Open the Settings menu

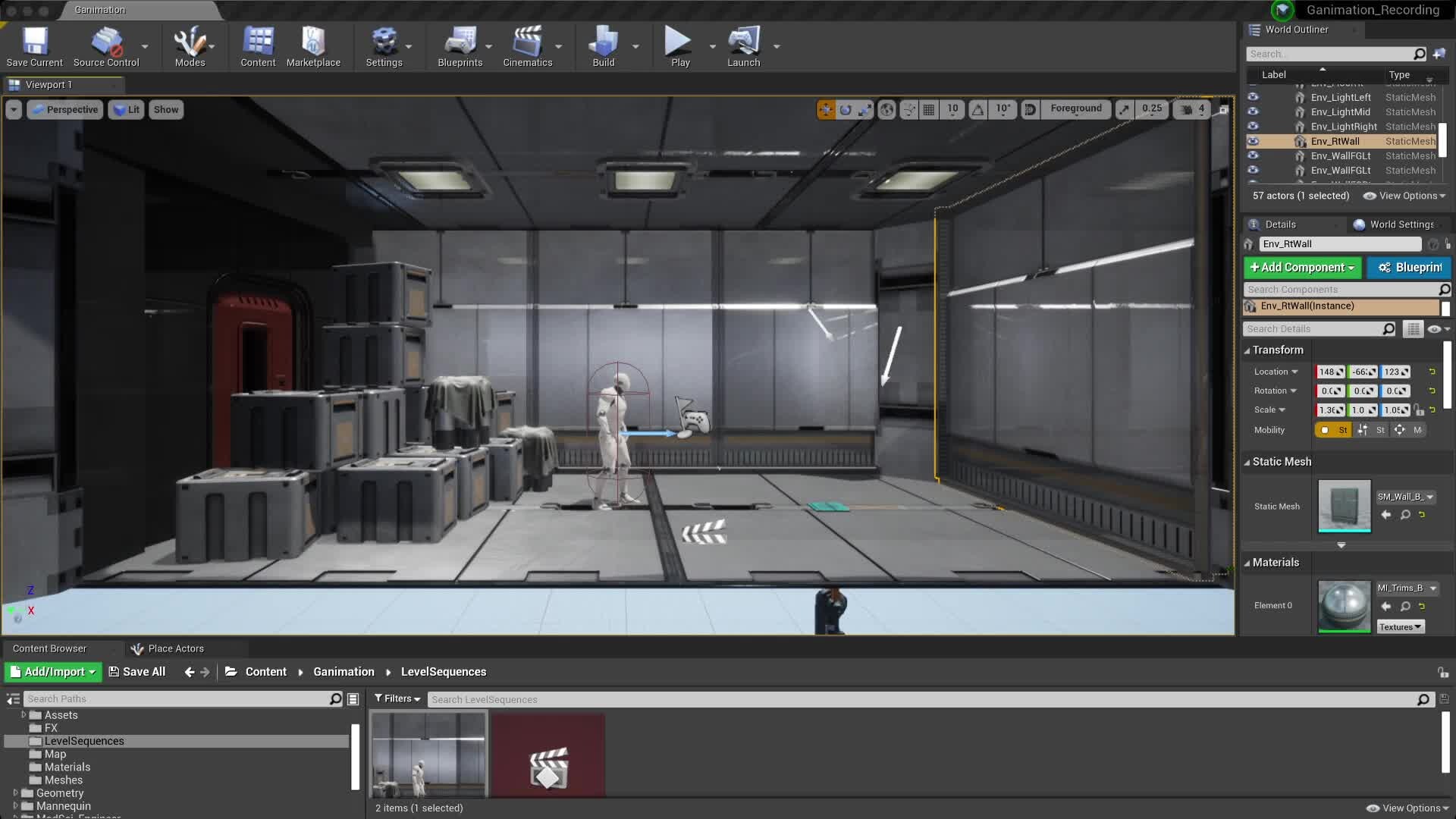[x=384, y=45]
